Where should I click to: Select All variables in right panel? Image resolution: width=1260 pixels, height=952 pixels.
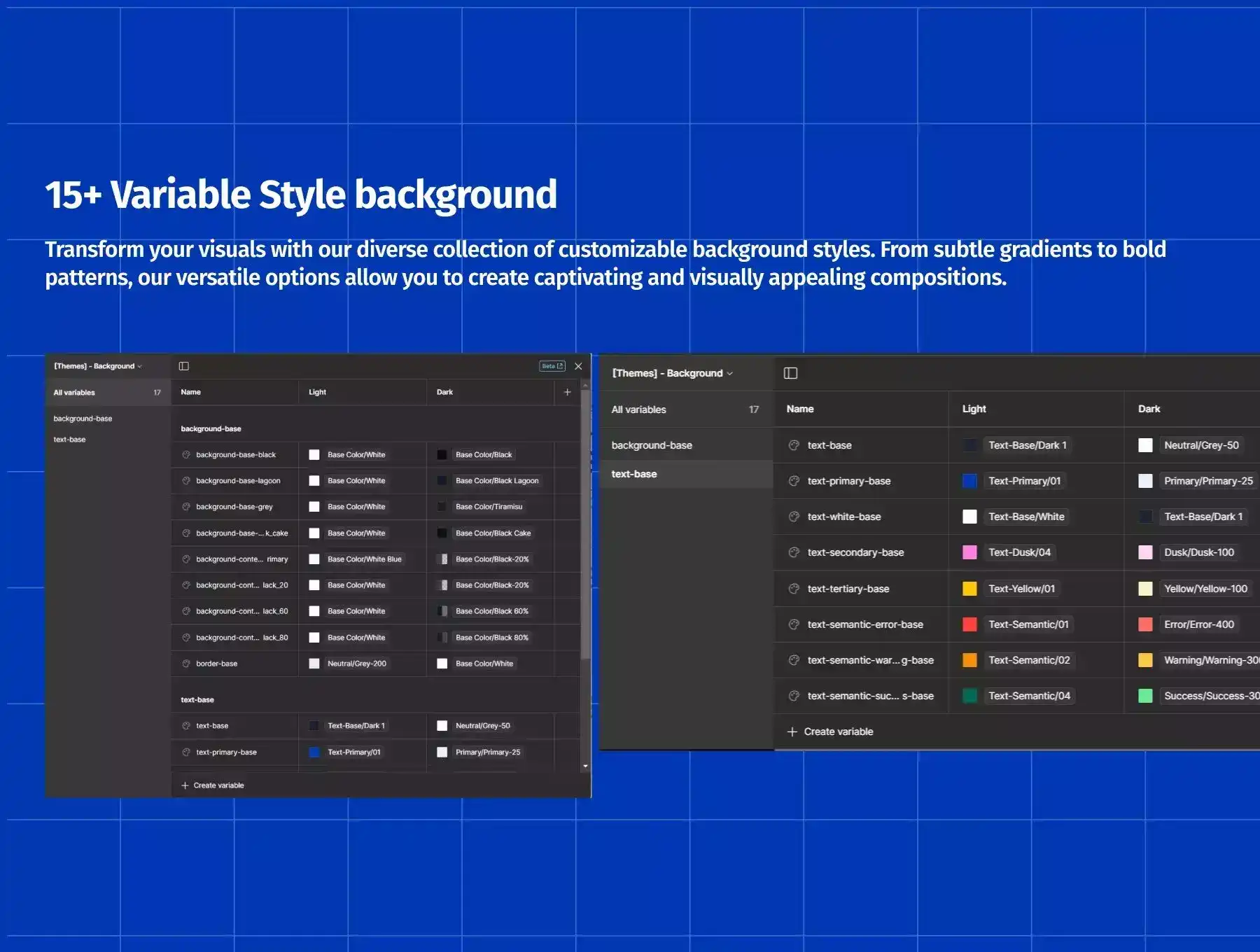point(639,409)
